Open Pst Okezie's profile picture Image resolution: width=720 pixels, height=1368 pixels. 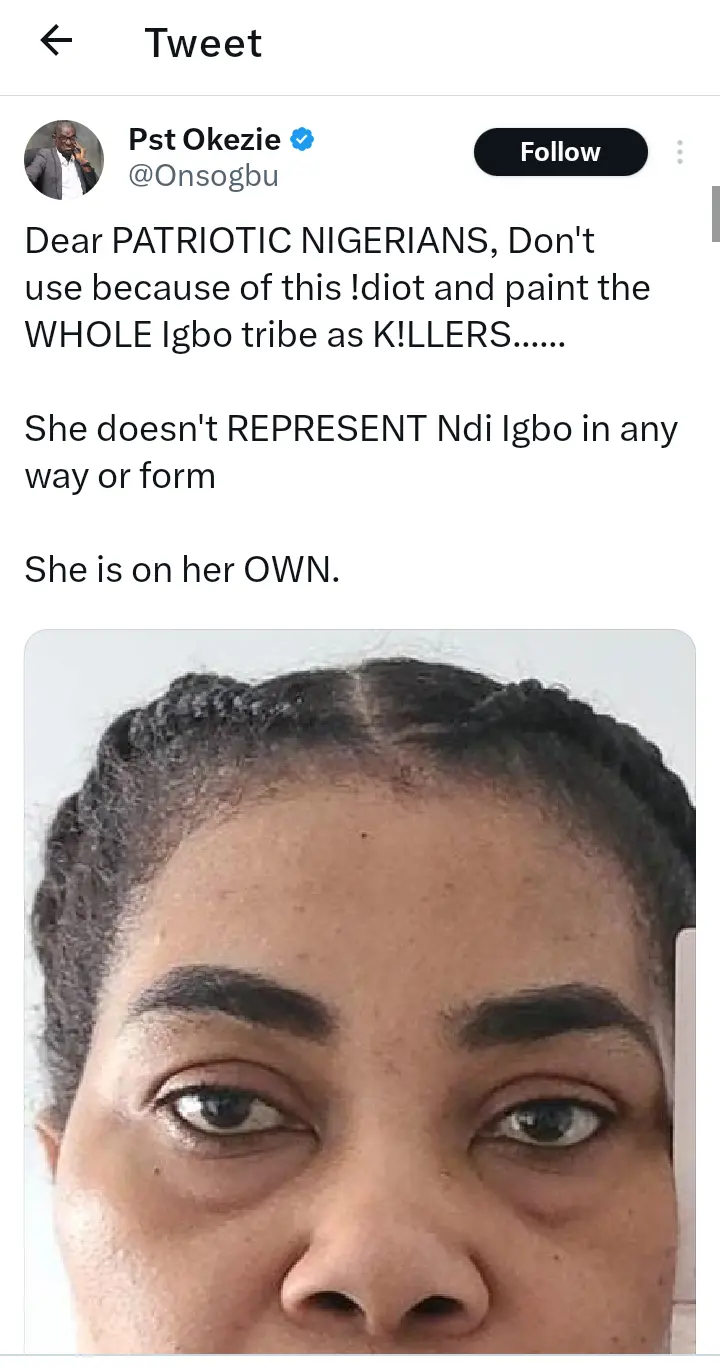(x=64, y=160)
